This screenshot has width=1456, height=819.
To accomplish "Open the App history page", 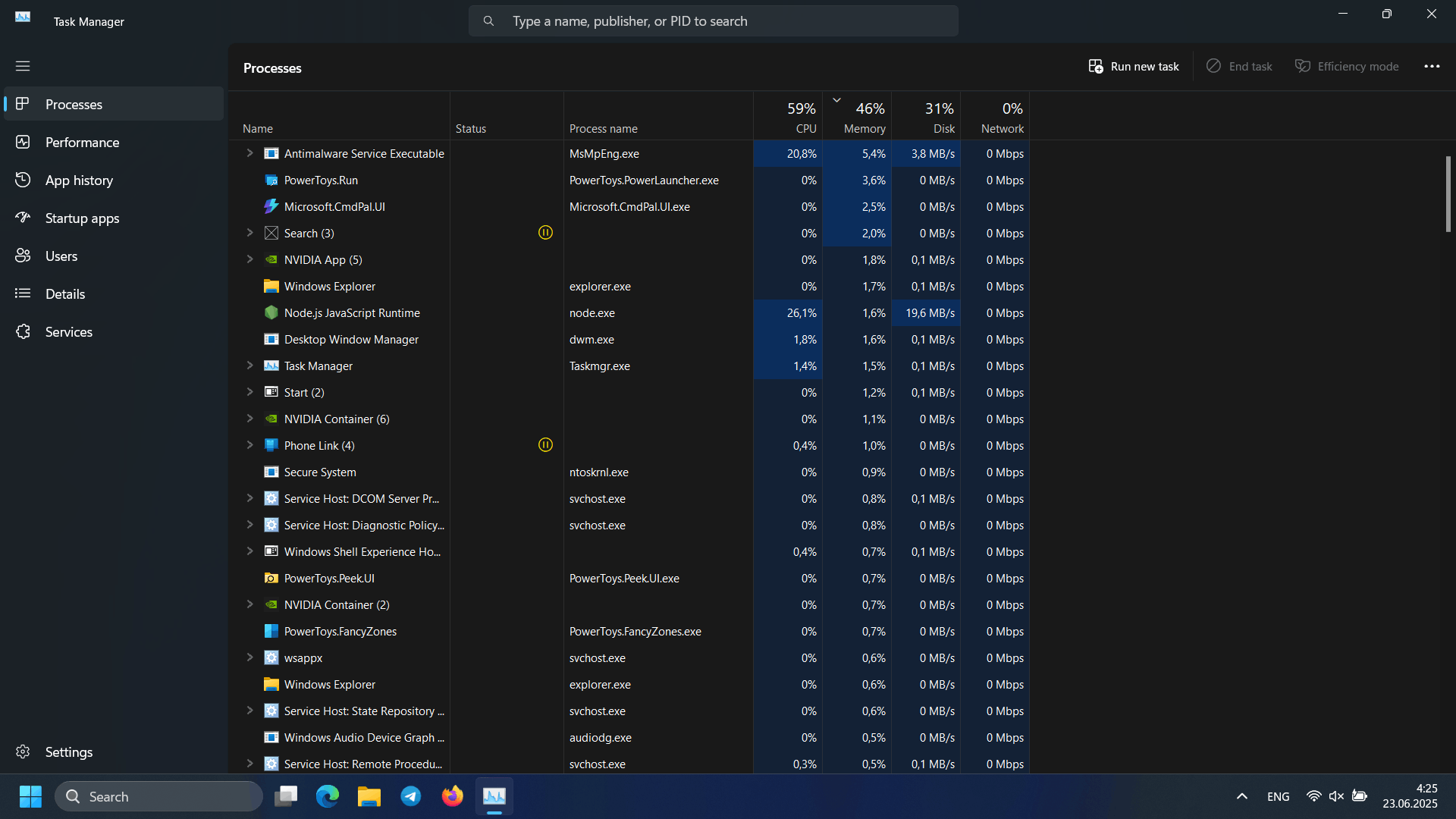I will coord(79,180).
